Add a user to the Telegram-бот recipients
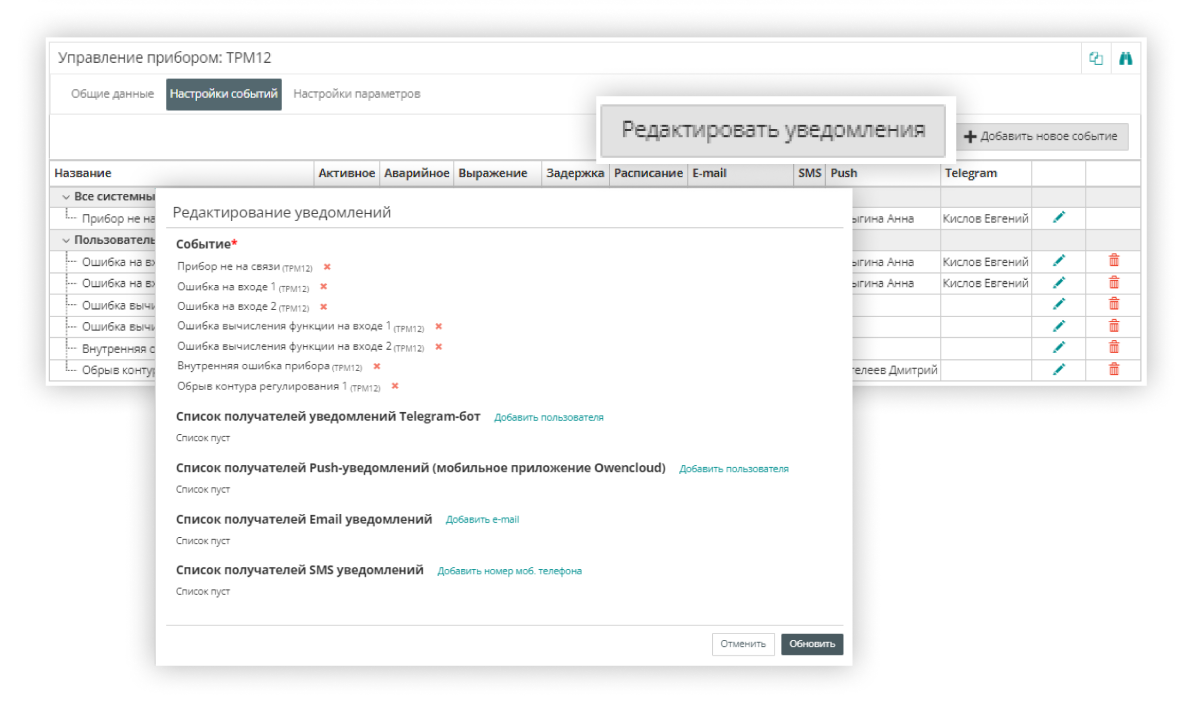Image resolution: width=1200 pixels, height=704 pixels. [x=549, y=417]
